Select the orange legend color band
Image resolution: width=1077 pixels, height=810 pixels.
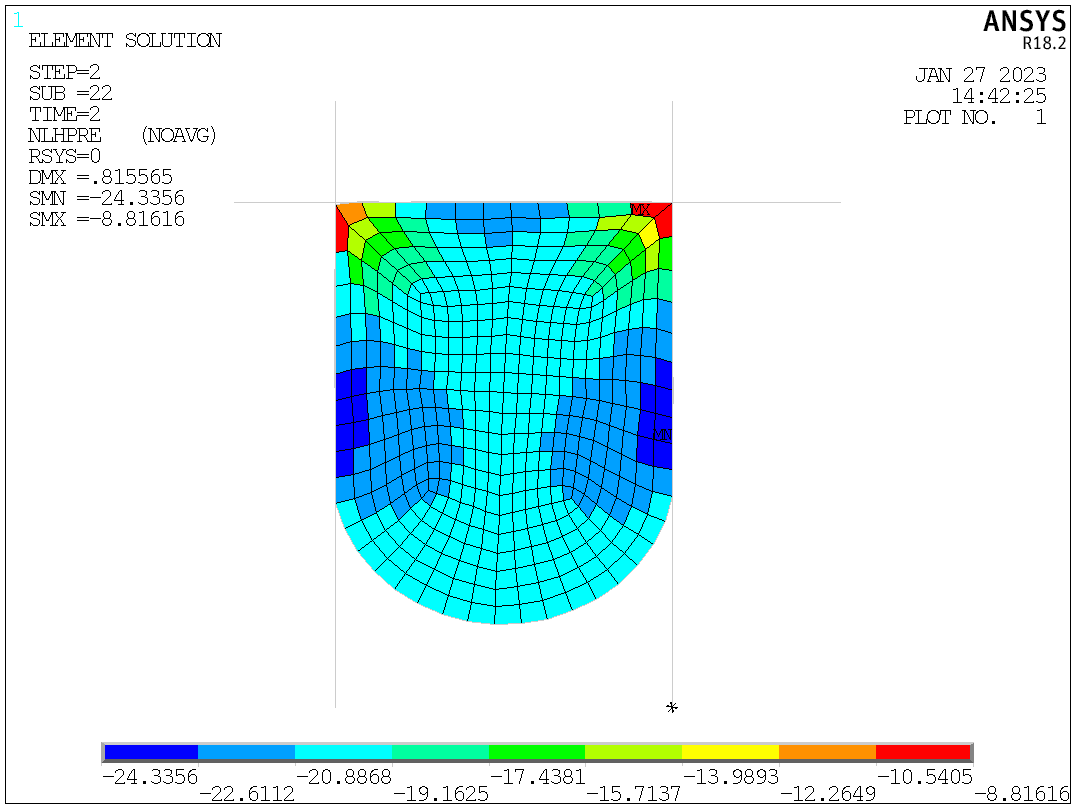pyautogui.click(x=827, y=752)
